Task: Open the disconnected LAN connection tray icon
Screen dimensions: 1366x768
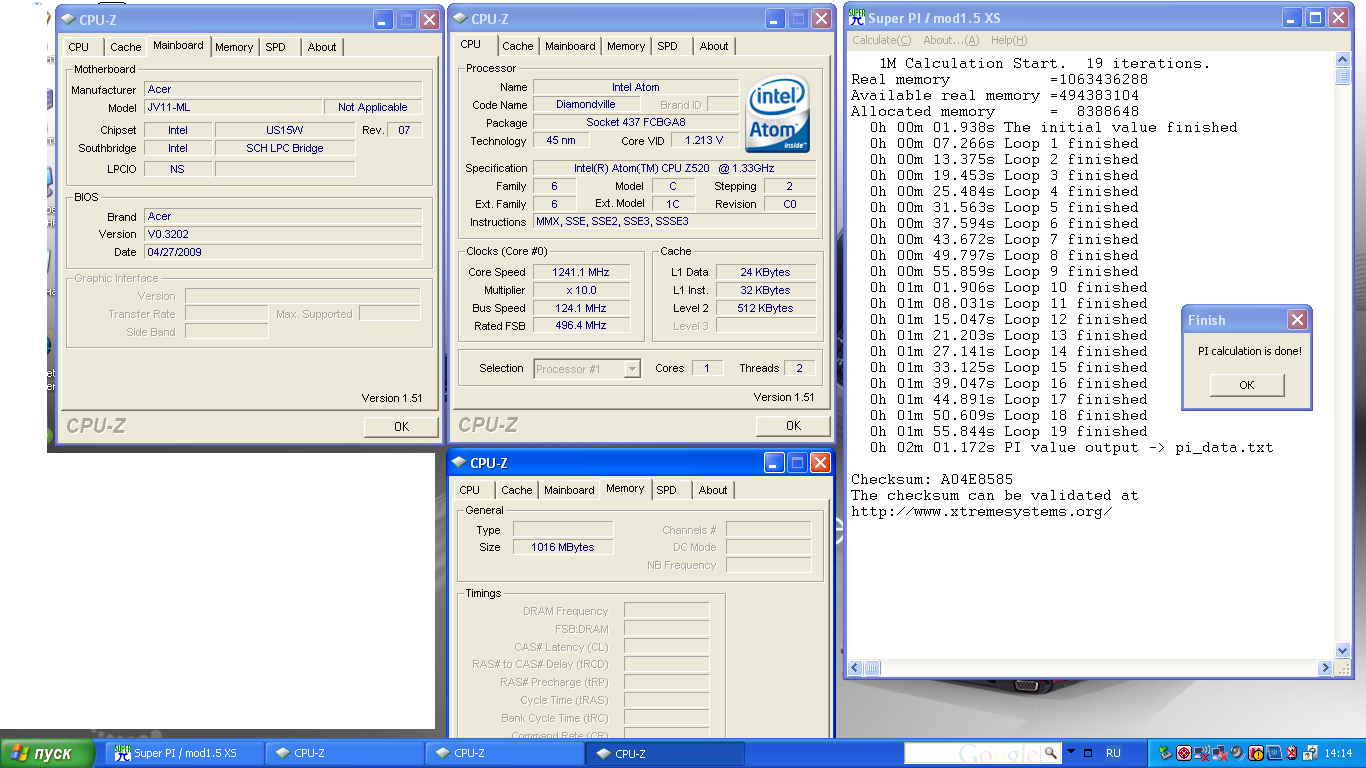Action: coord(1220,753)
